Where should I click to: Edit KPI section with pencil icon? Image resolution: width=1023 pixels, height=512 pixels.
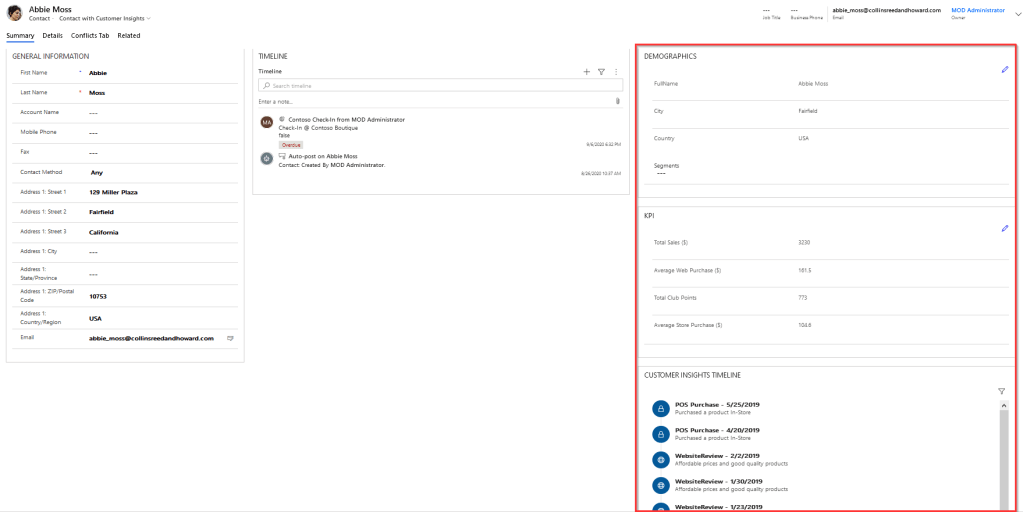1005,228
